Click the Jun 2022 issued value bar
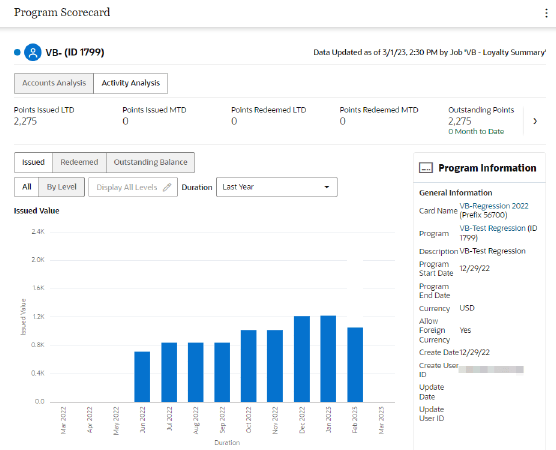 point(142,377)
